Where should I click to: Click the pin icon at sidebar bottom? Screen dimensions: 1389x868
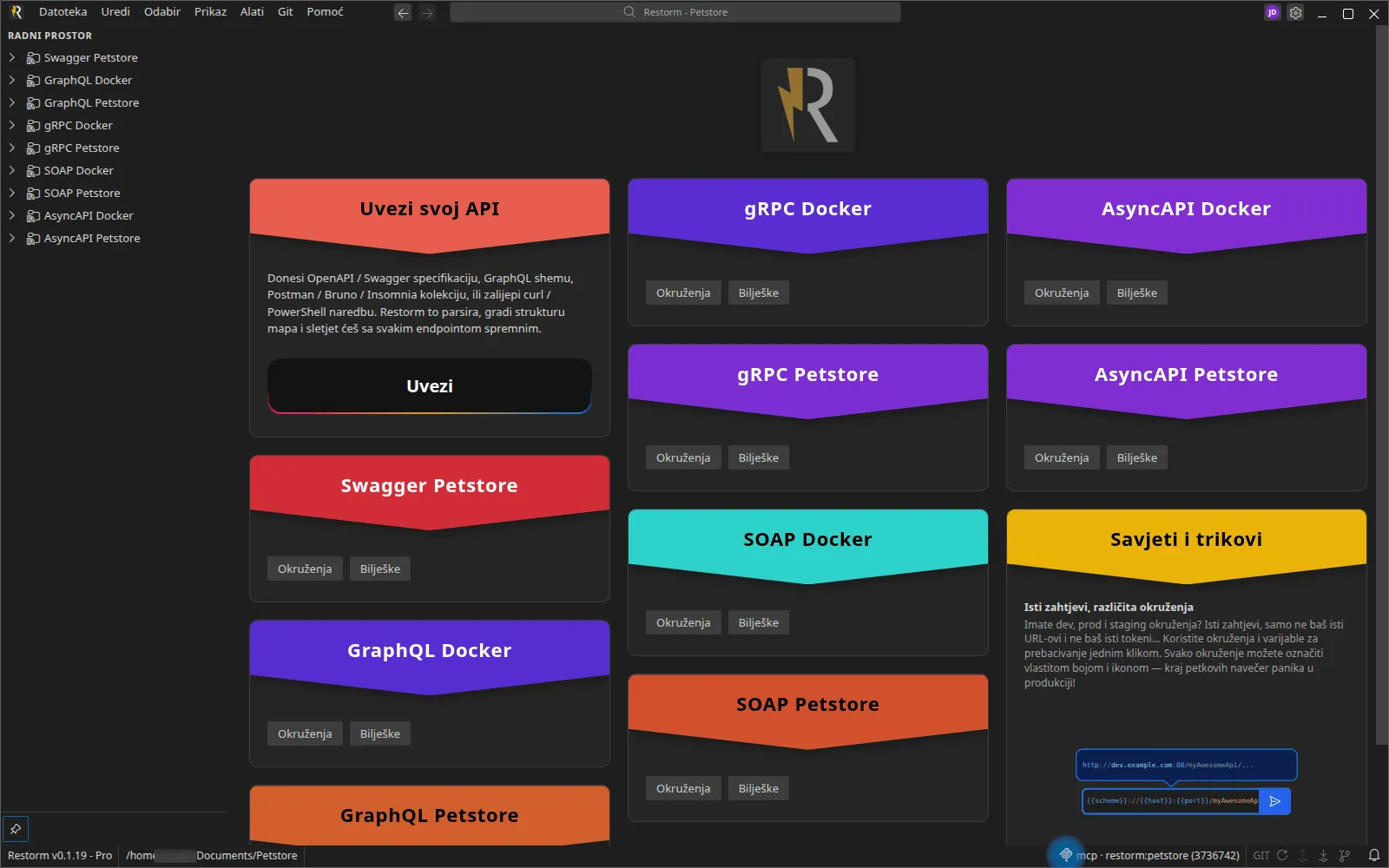coord(16,829)
